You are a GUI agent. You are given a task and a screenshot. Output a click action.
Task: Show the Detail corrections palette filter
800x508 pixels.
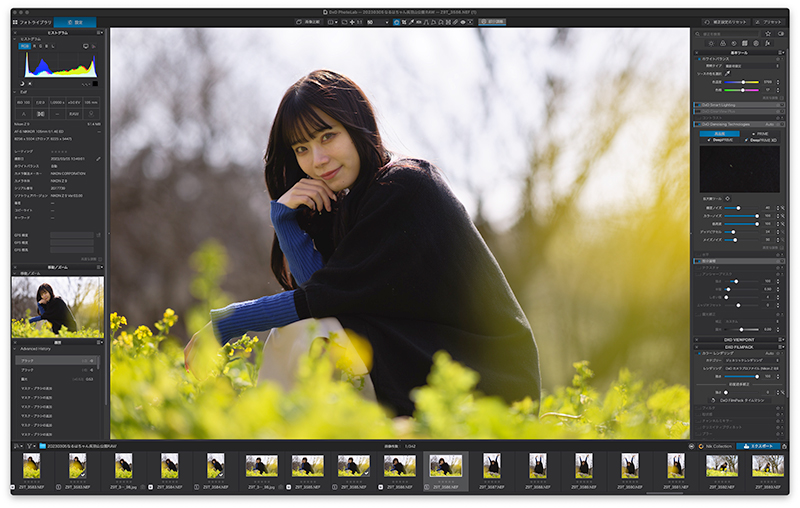[734, 43]
